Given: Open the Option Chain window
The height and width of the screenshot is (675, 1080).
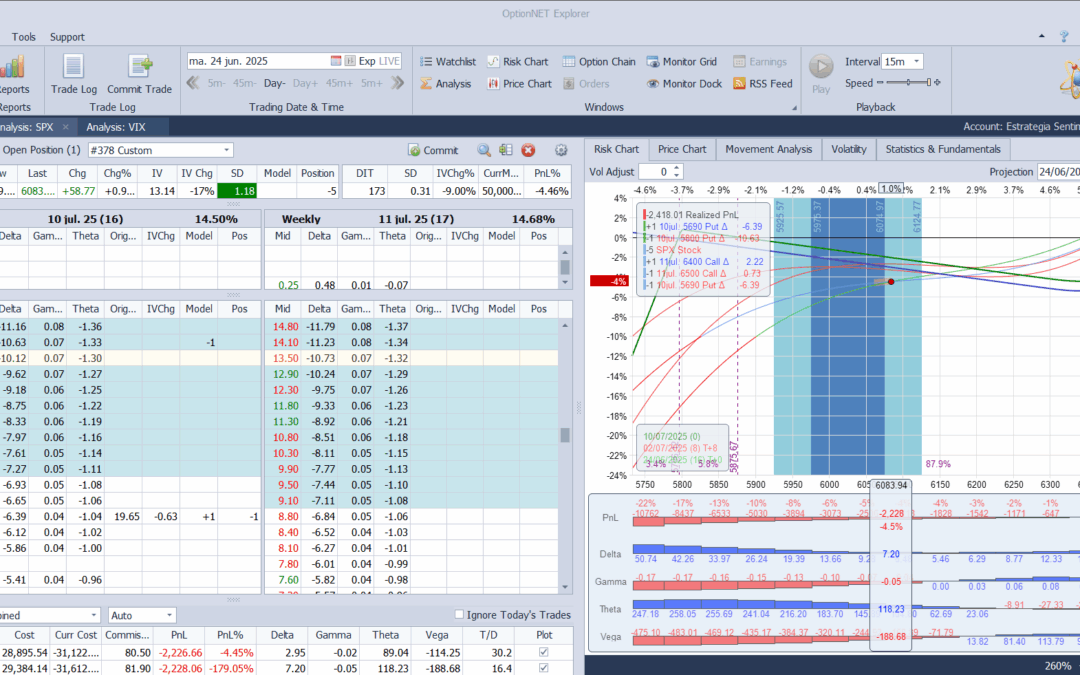Looking at the screenshot, I should [x=599, y=61].
